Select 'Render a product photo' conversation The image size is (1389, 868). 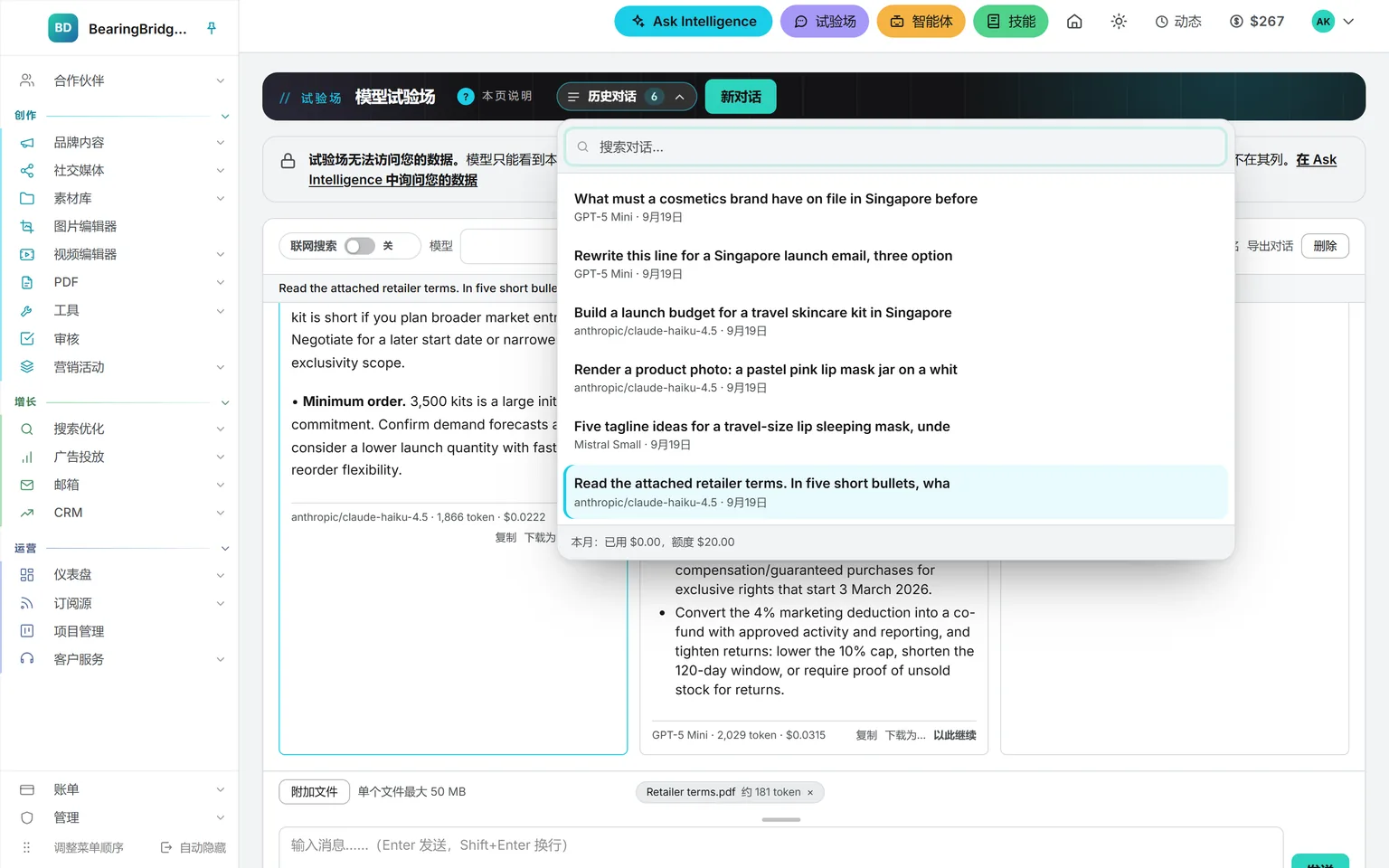[x=895, y=378]
